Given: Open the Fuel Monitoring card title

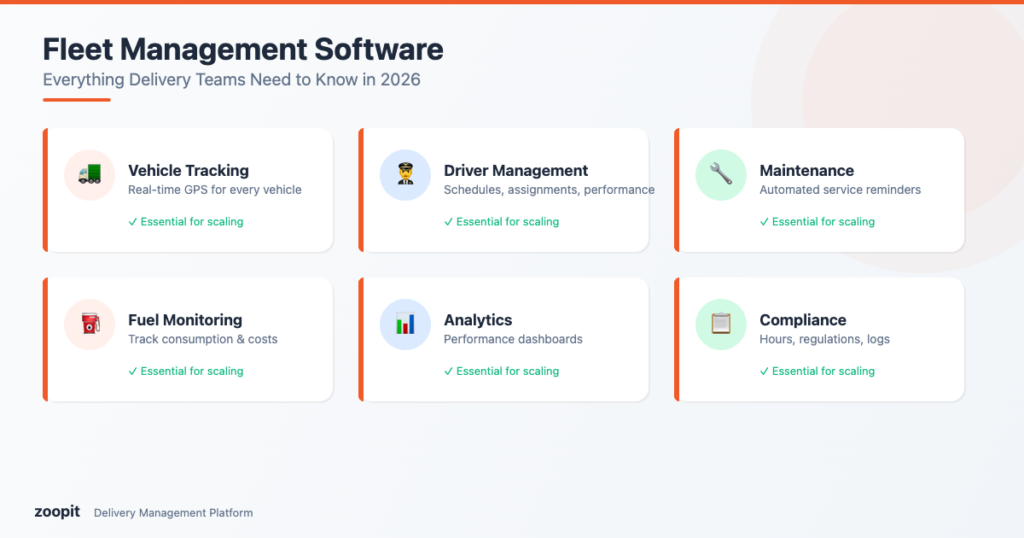Looking at the screenshot, I should pos(185,320).
